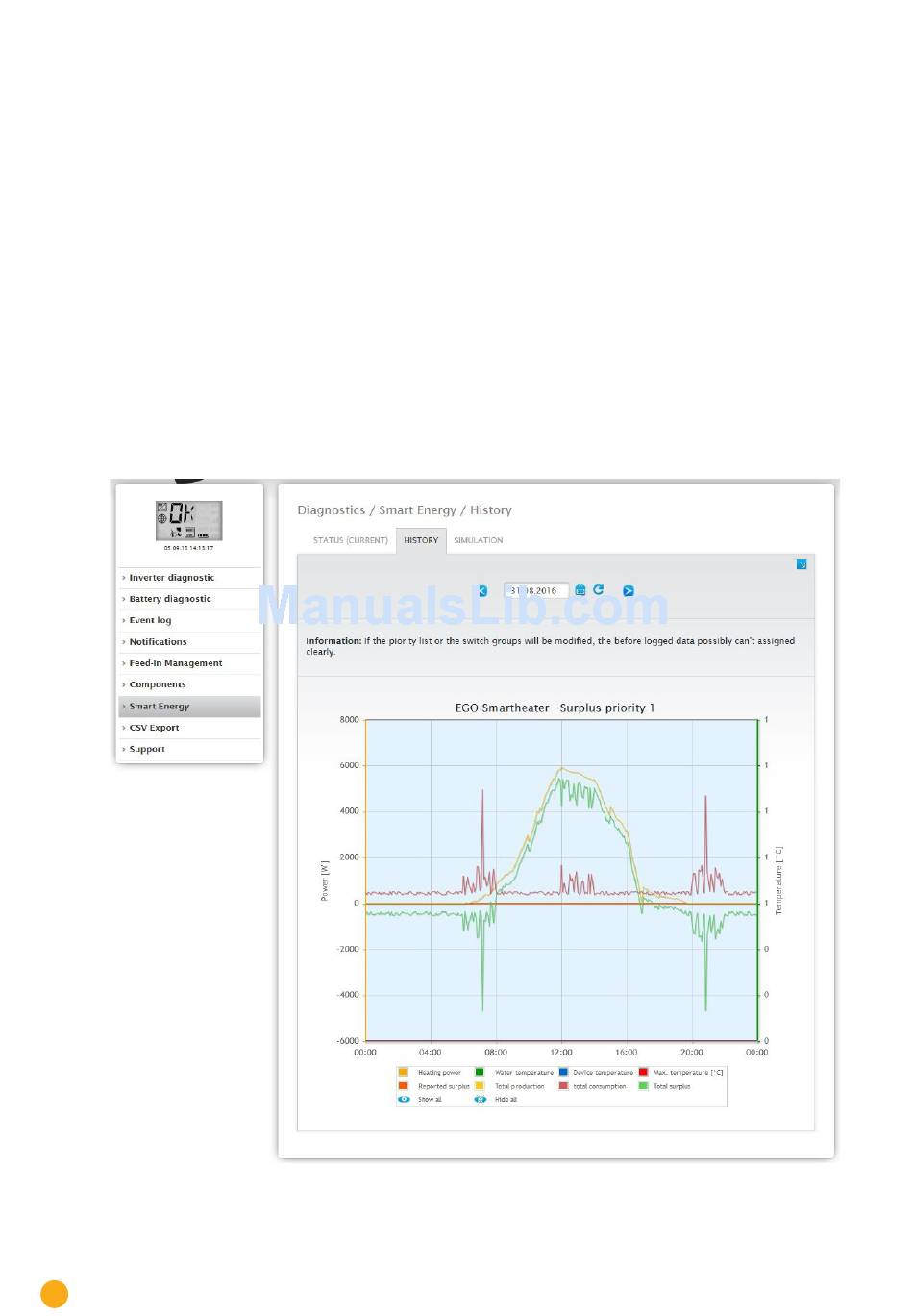
Task: Select Smart Energy menu item
Action: (x=189, y=707)
